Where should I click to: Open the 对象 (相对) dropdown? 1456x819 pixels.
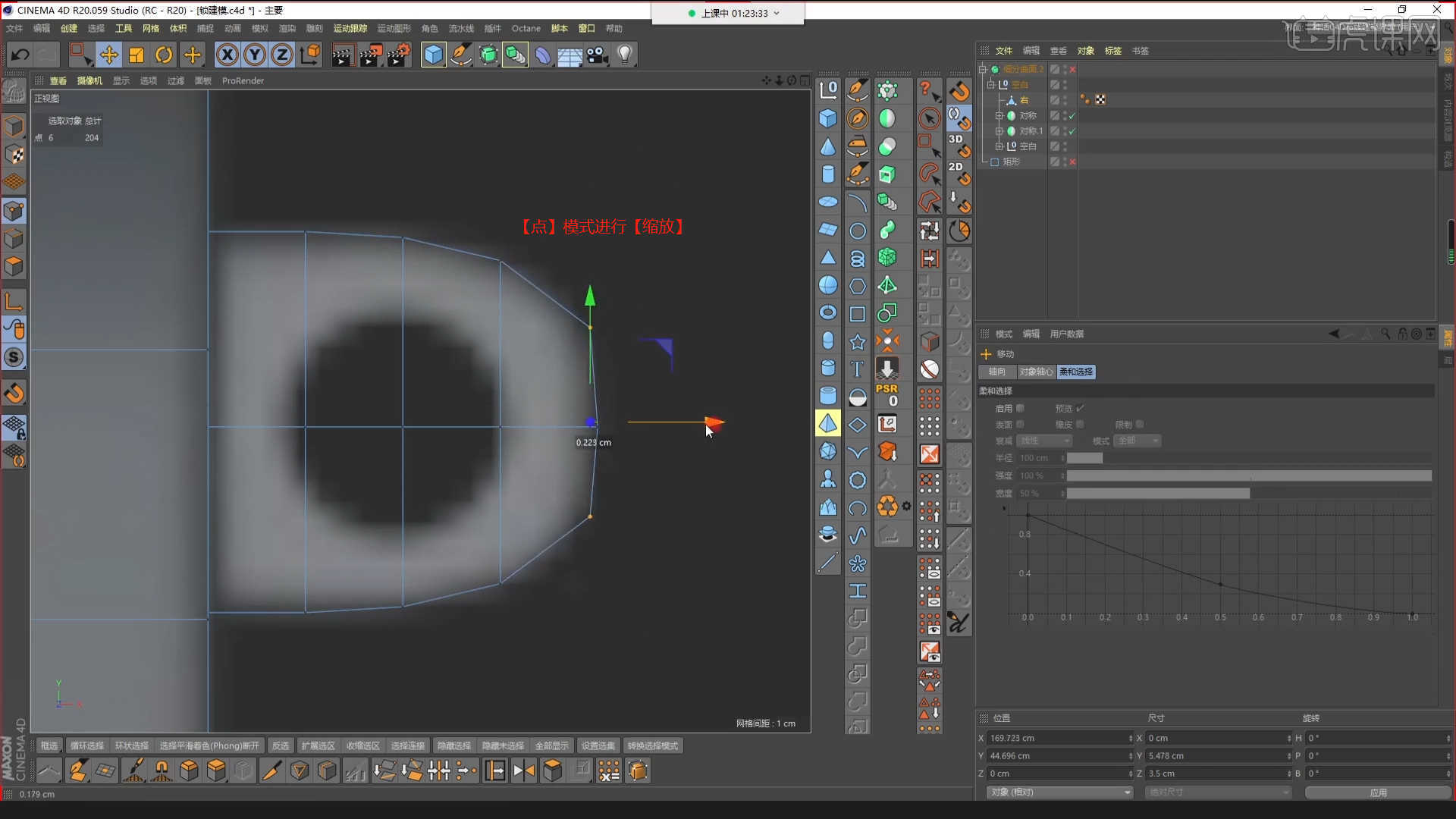(1059, 792)
